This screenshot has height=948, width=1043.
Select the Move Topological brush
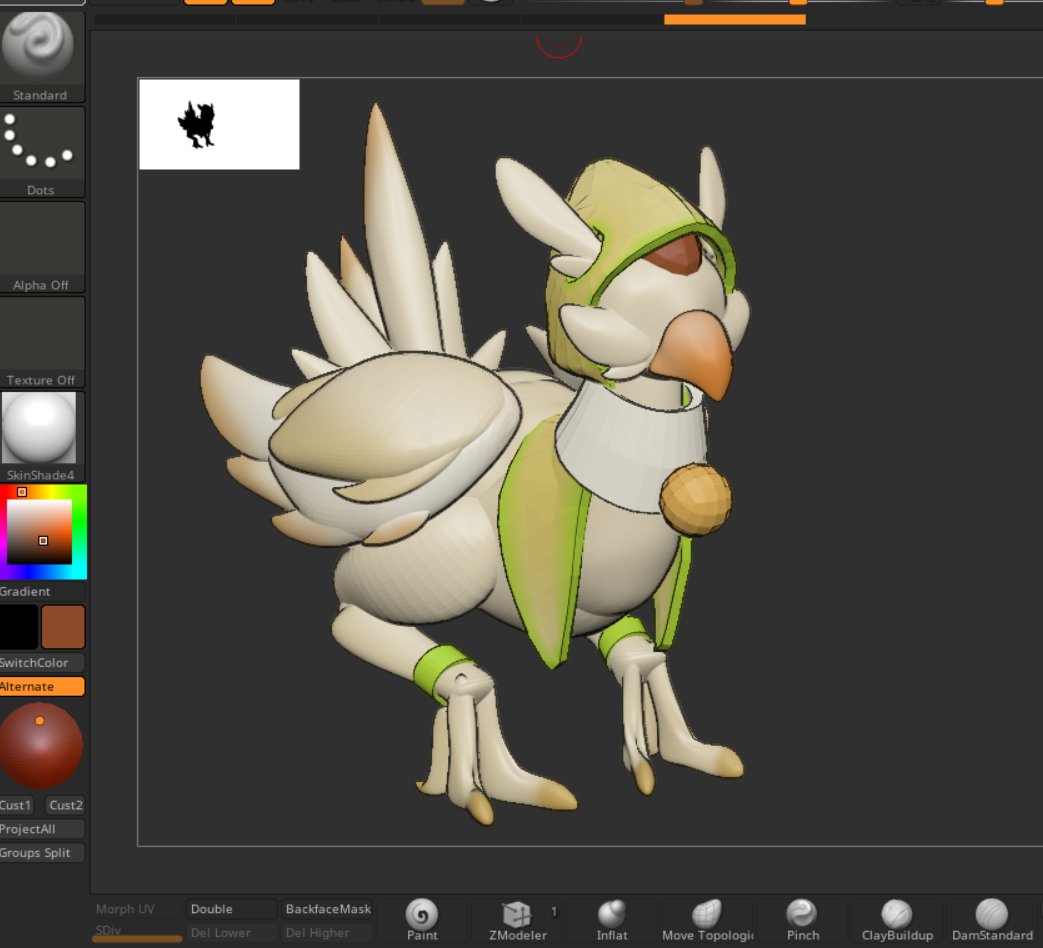[x=707, y=920]
